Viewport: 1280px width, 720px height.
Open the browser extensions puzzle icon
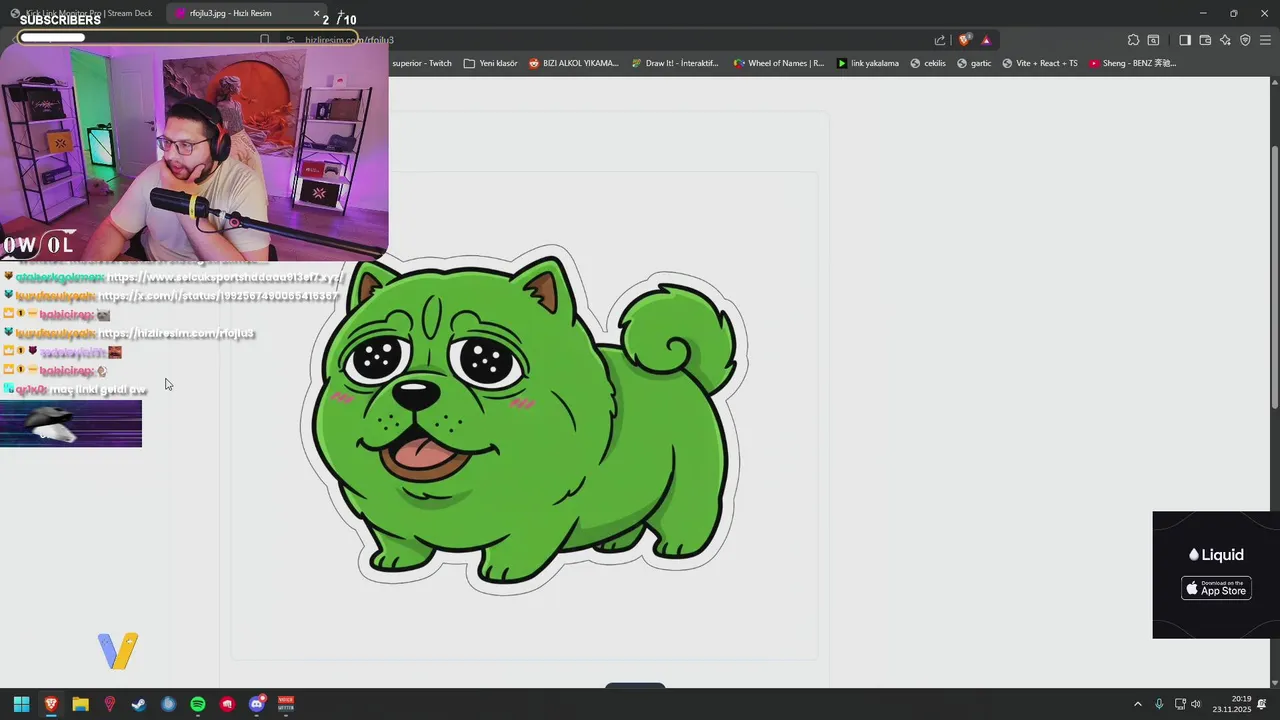1133,40
